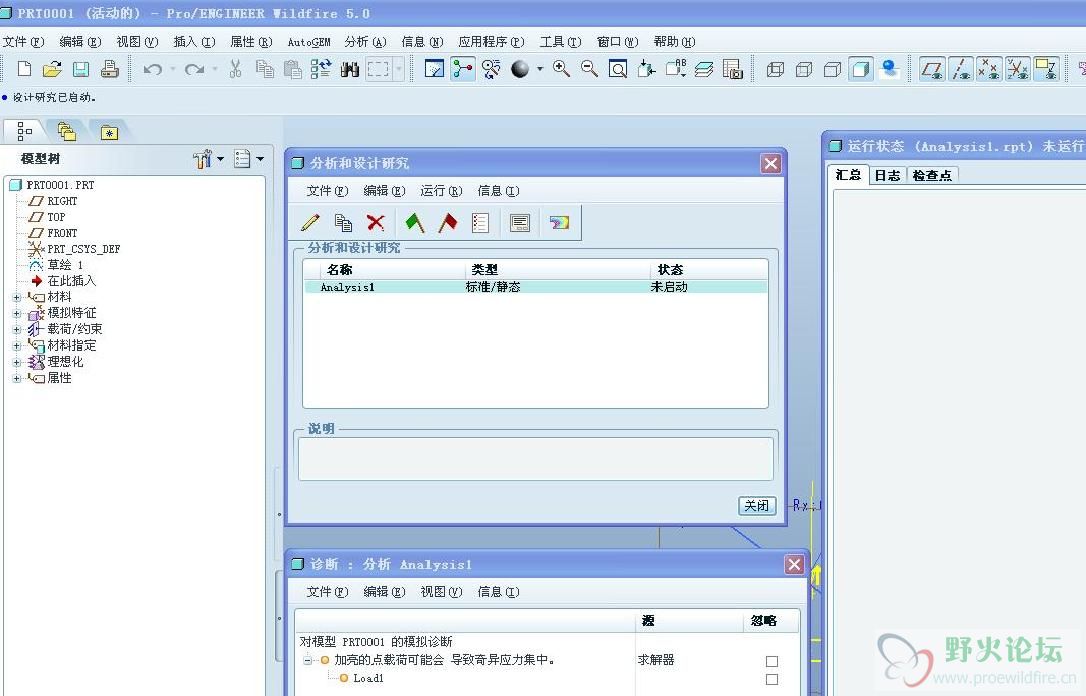Check ignore box for Load1 row
1086x696 pixels.
point(772,679)
